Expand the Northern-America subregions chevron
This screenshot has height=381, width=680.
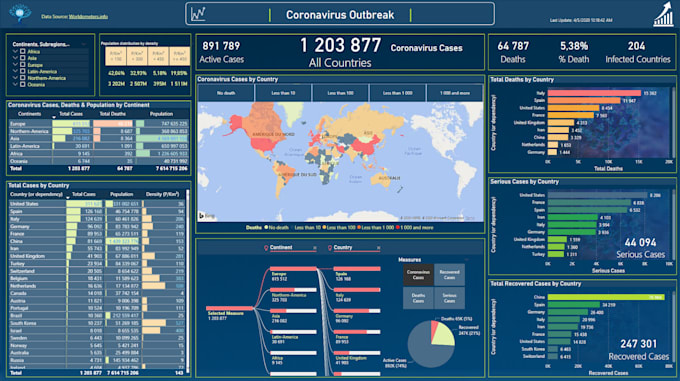click(x=15, y=78)
